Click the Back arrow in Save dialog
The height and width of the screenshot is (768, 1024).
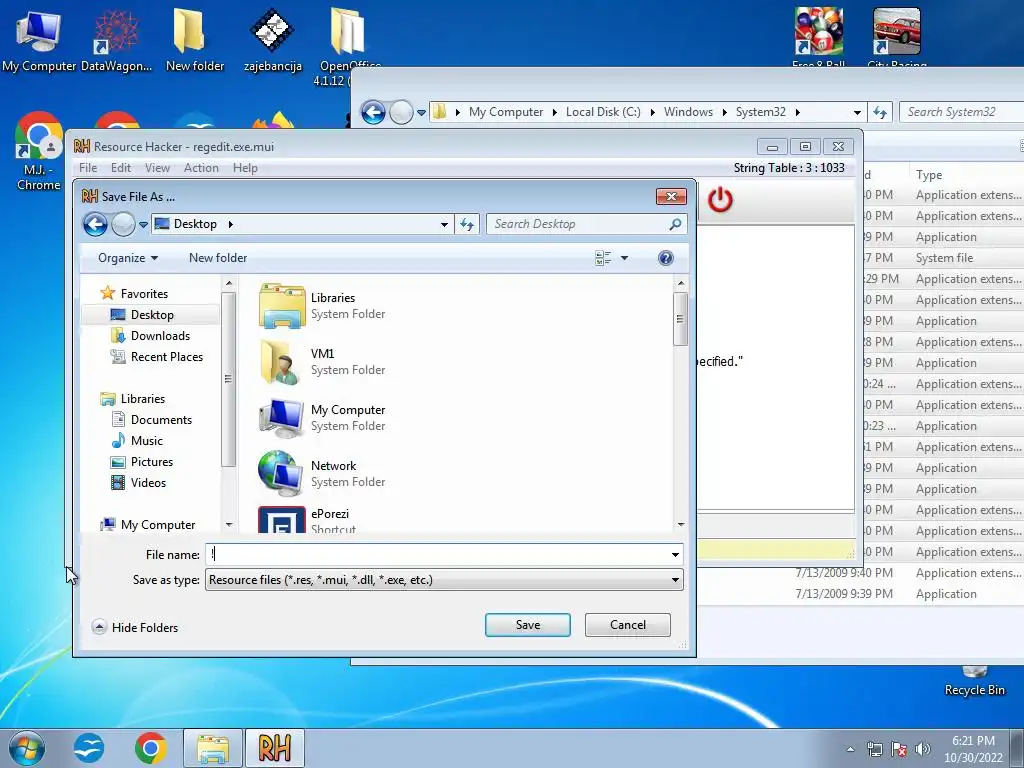95,225
